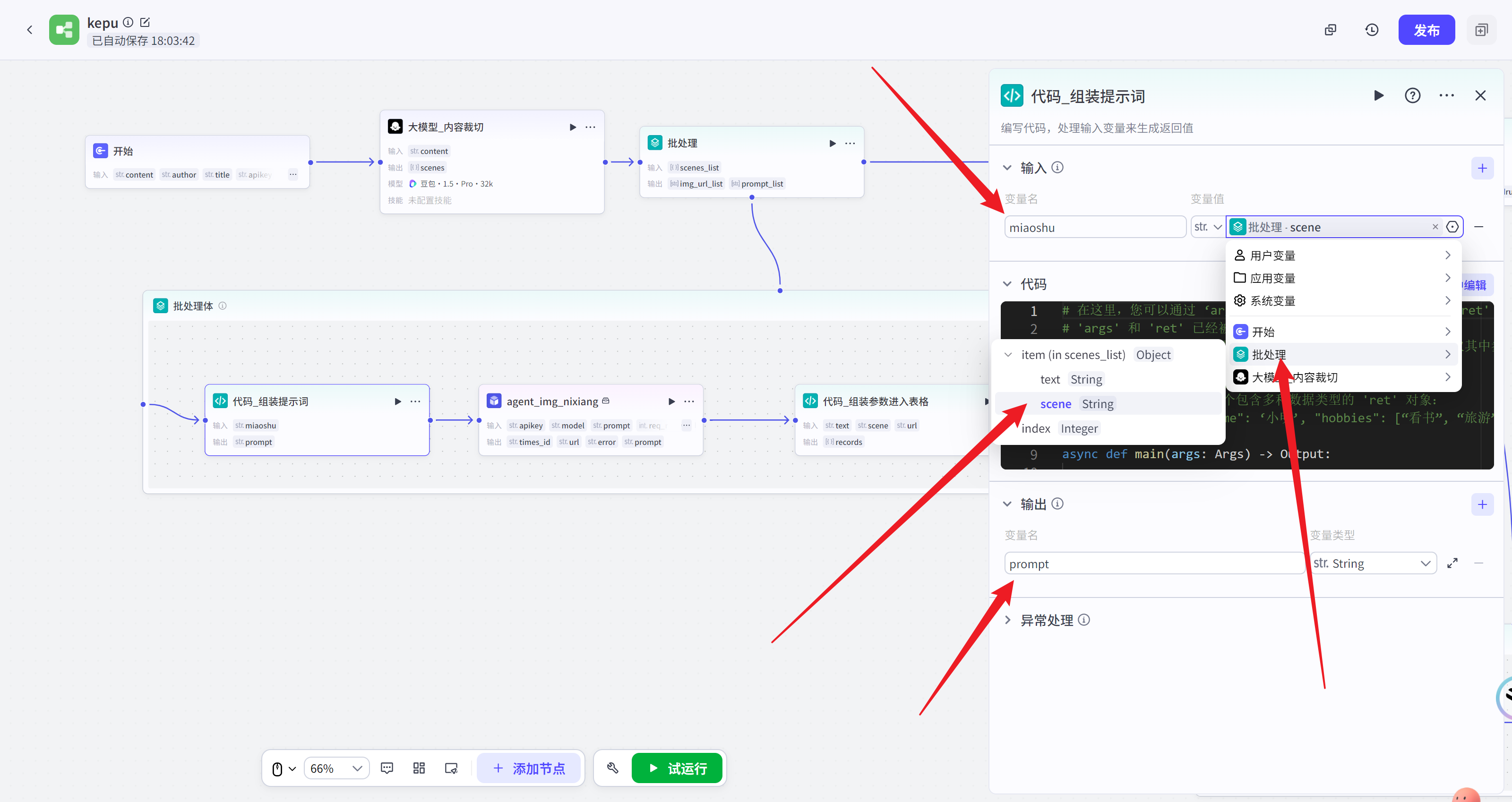1512x802 pixels.
Task: Run the agent_img_nixiang node
Action: [671, 401]
